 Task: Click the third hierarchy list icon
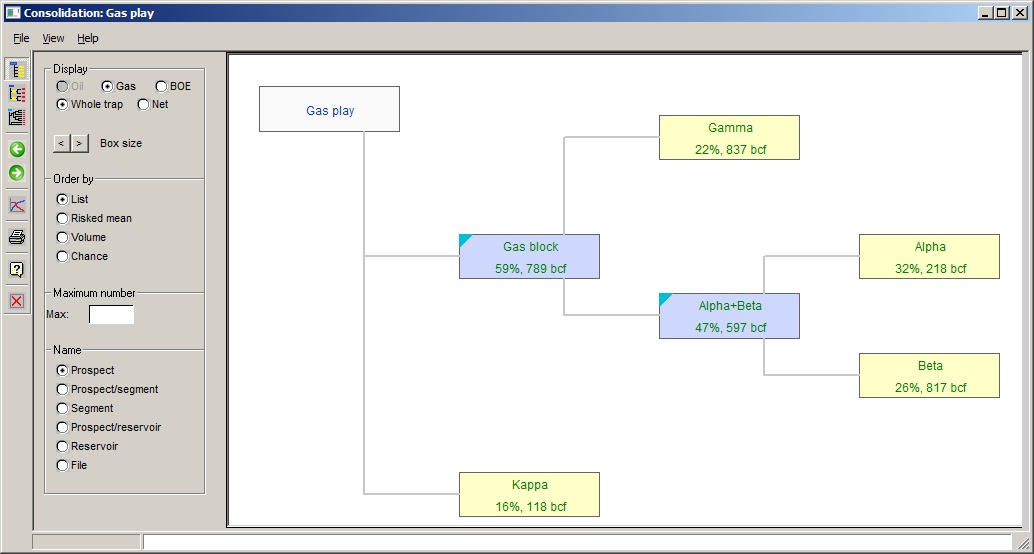tap(17, 118)
